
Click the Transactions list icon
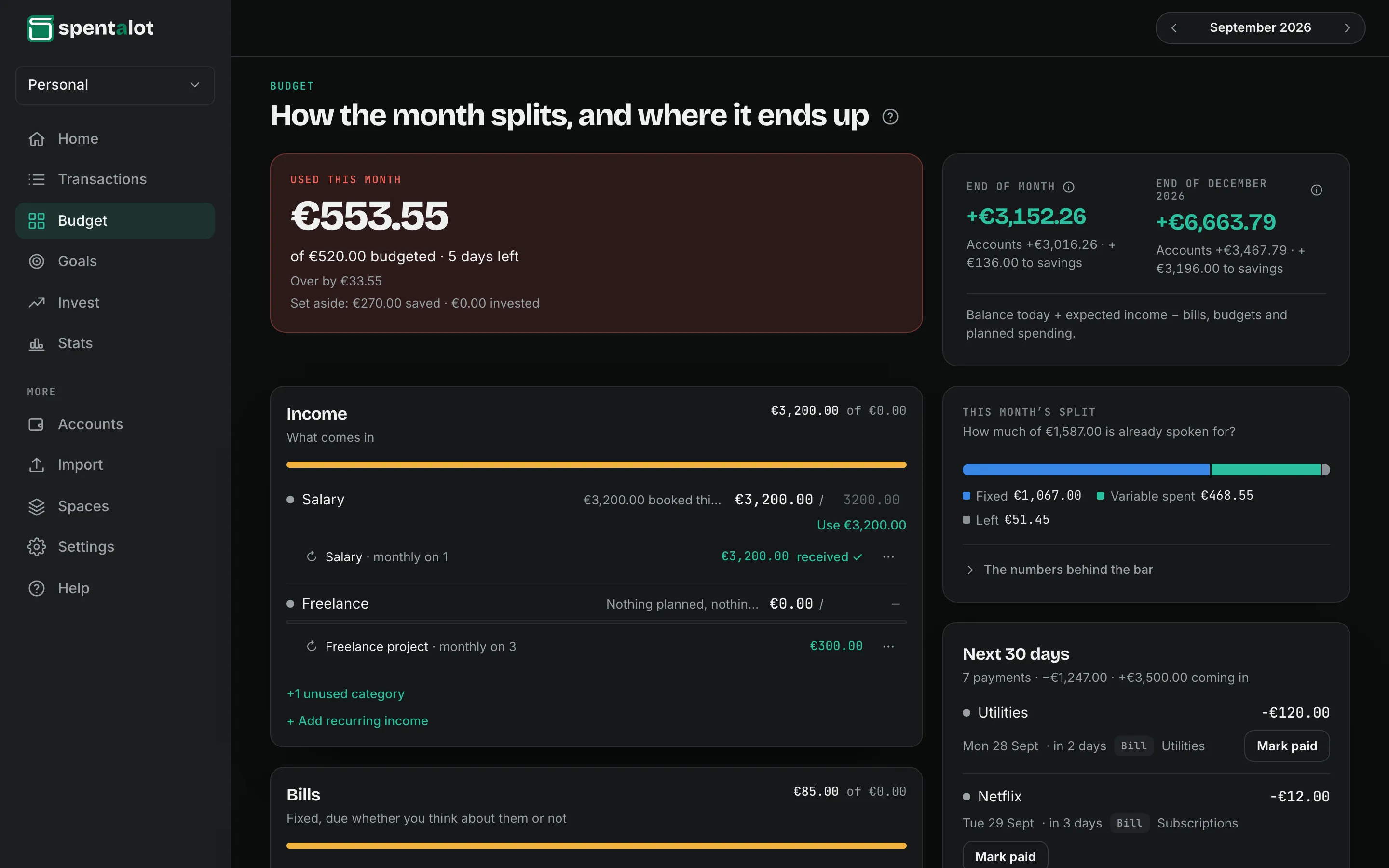[37, 179]
